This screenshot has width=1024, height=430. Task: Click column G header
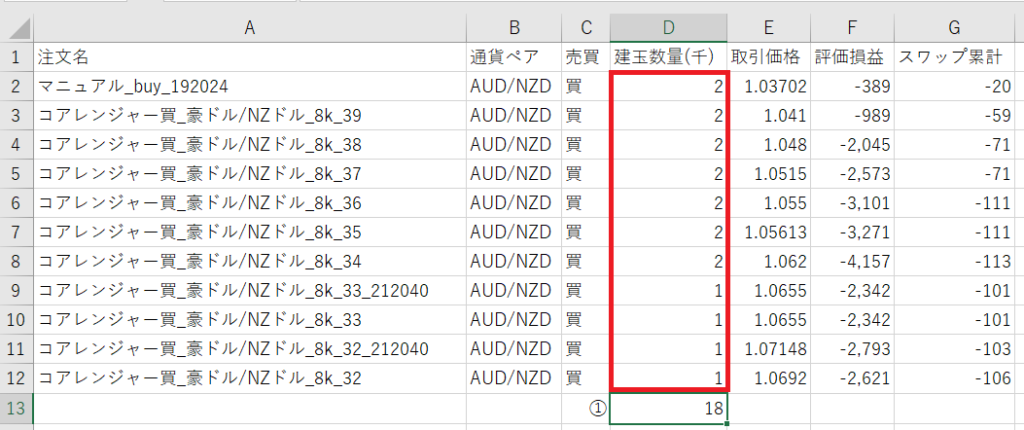point(957,28)
